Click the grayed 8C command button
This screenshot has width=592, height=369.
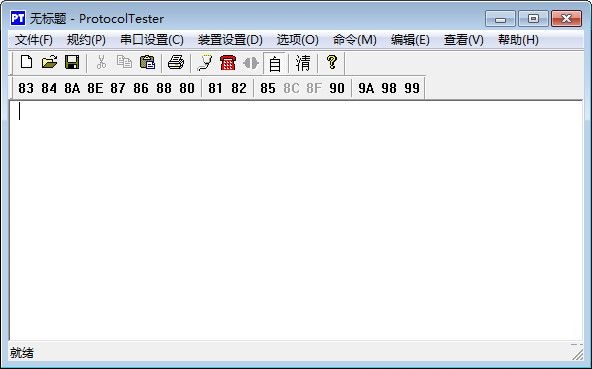pos(291,88)
